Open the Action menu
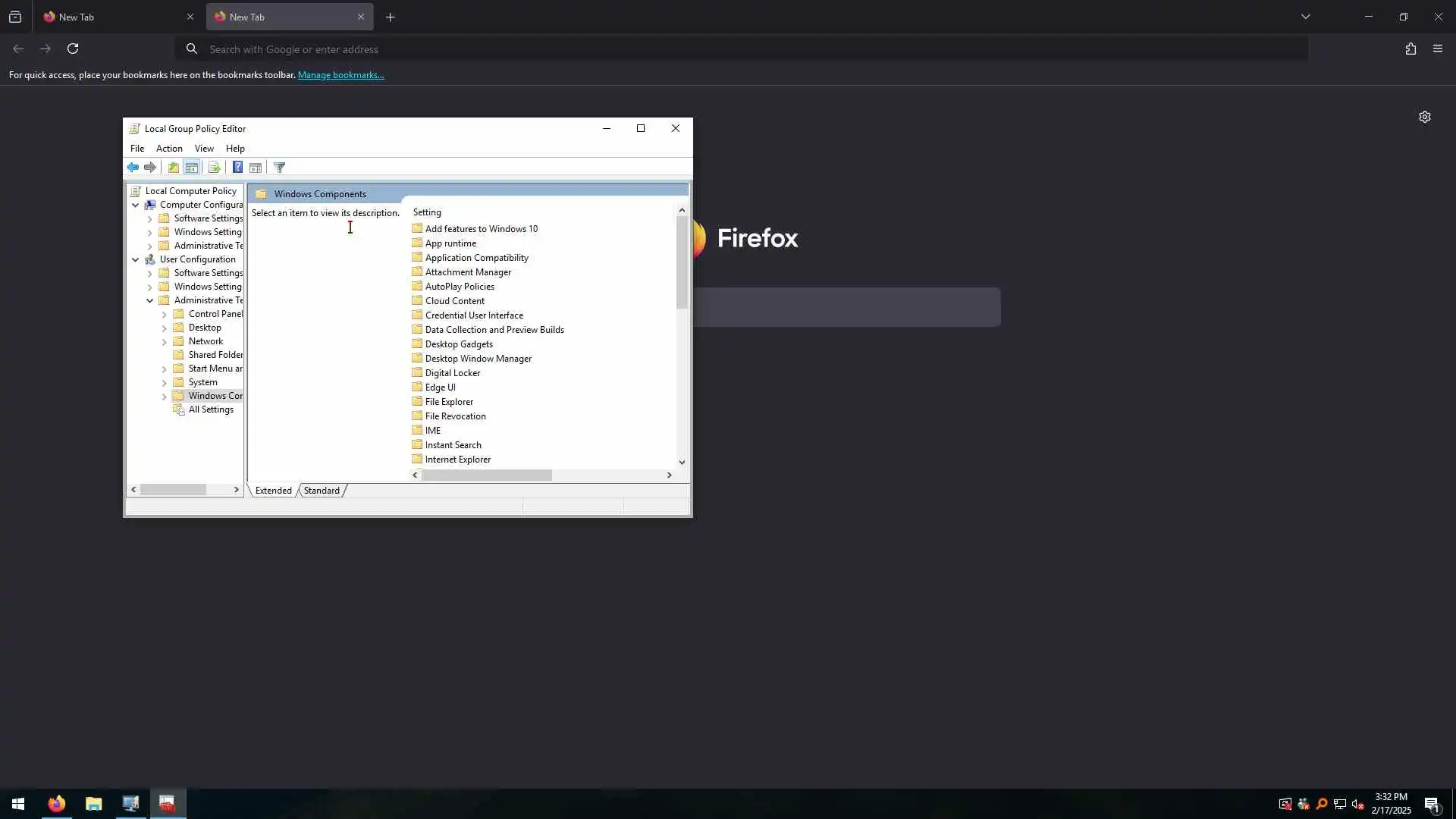1456x819 pixels. (169, 149)
